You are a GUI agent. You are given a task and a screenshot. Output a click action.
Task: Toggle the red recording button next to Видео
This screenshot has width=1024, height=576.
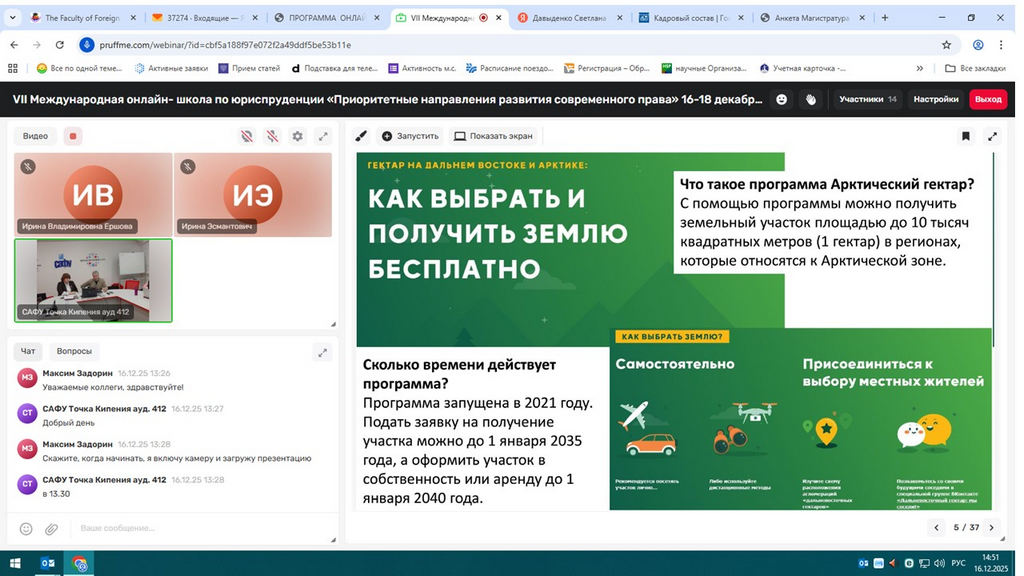(72, 136)
